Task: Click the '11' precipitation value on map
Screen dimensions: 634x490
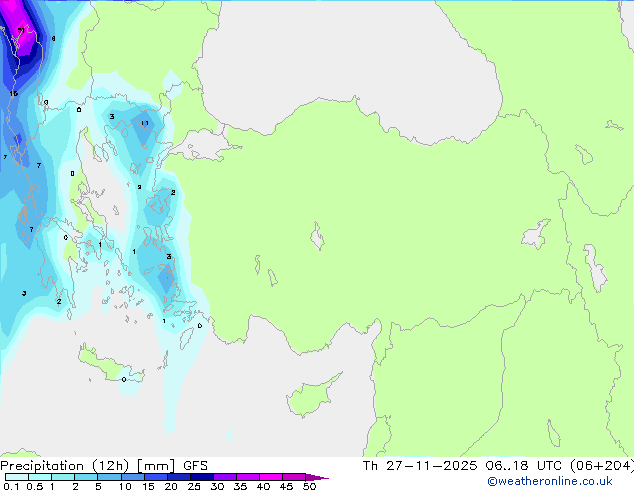Action: (145, 123)
